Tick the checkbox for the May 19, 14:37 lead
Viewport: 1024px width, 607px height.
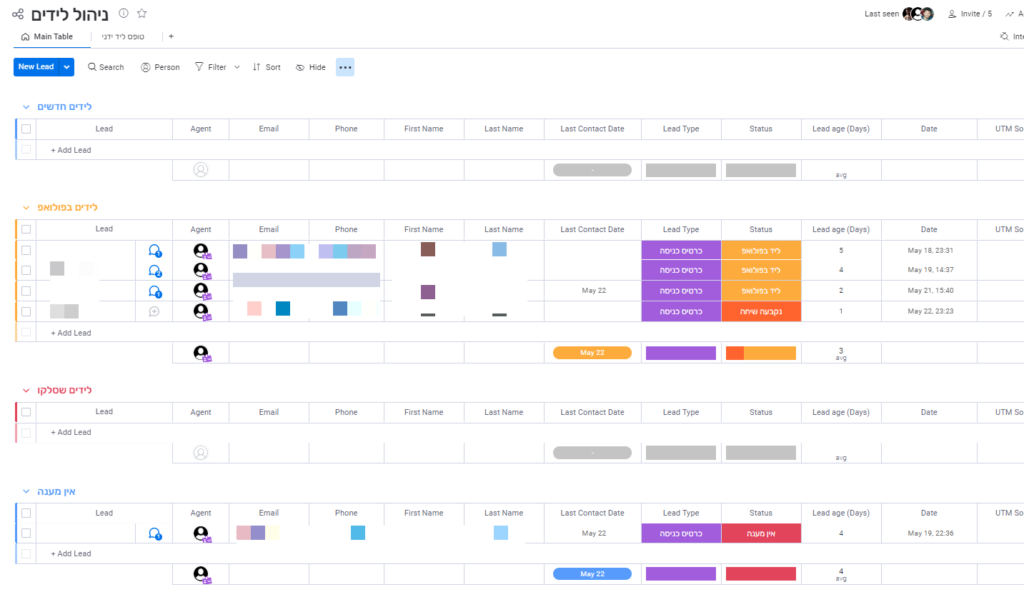26,270
